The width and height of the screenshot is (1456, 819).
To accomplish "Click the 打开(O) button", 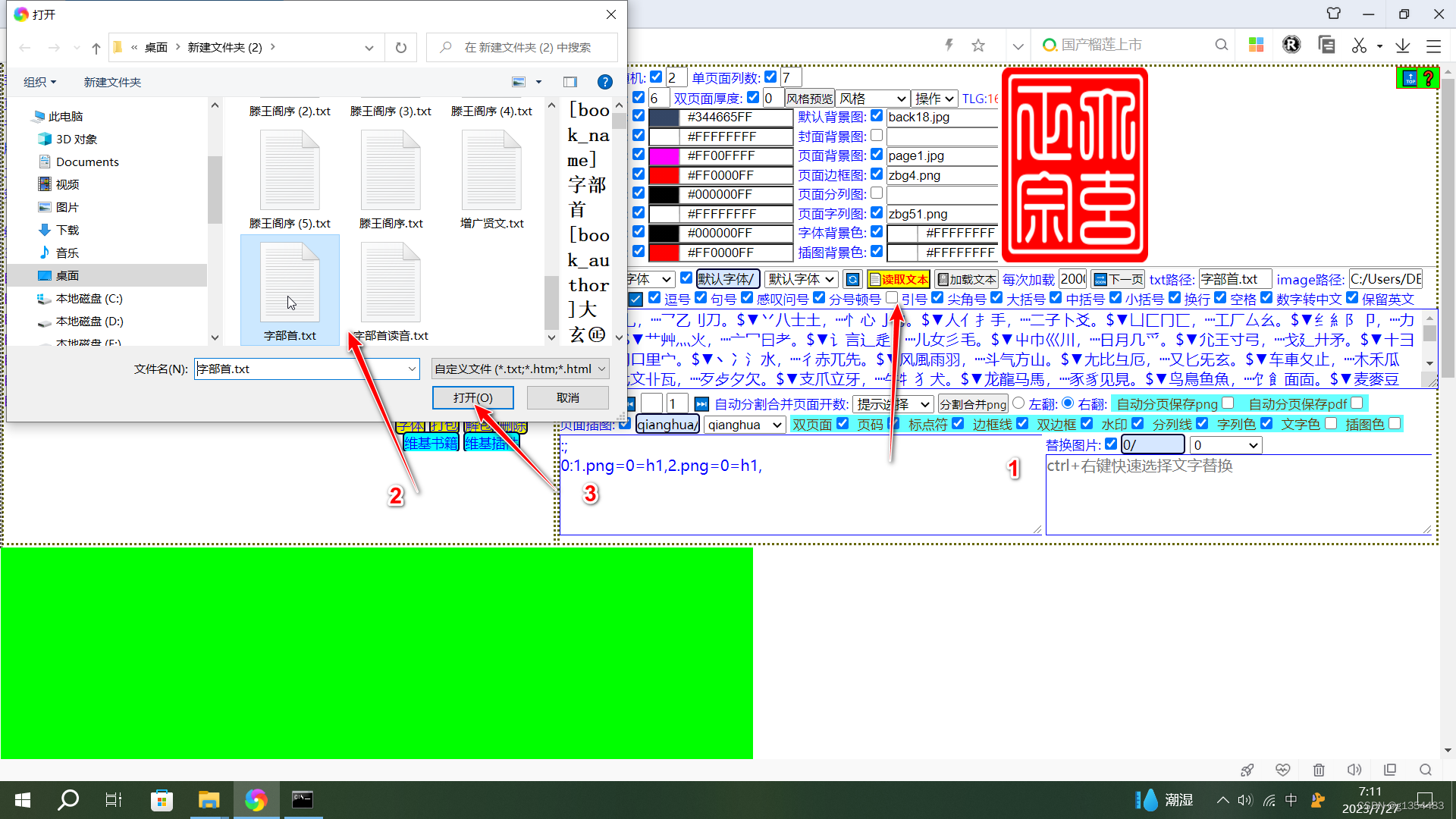I will click(472, 397).
